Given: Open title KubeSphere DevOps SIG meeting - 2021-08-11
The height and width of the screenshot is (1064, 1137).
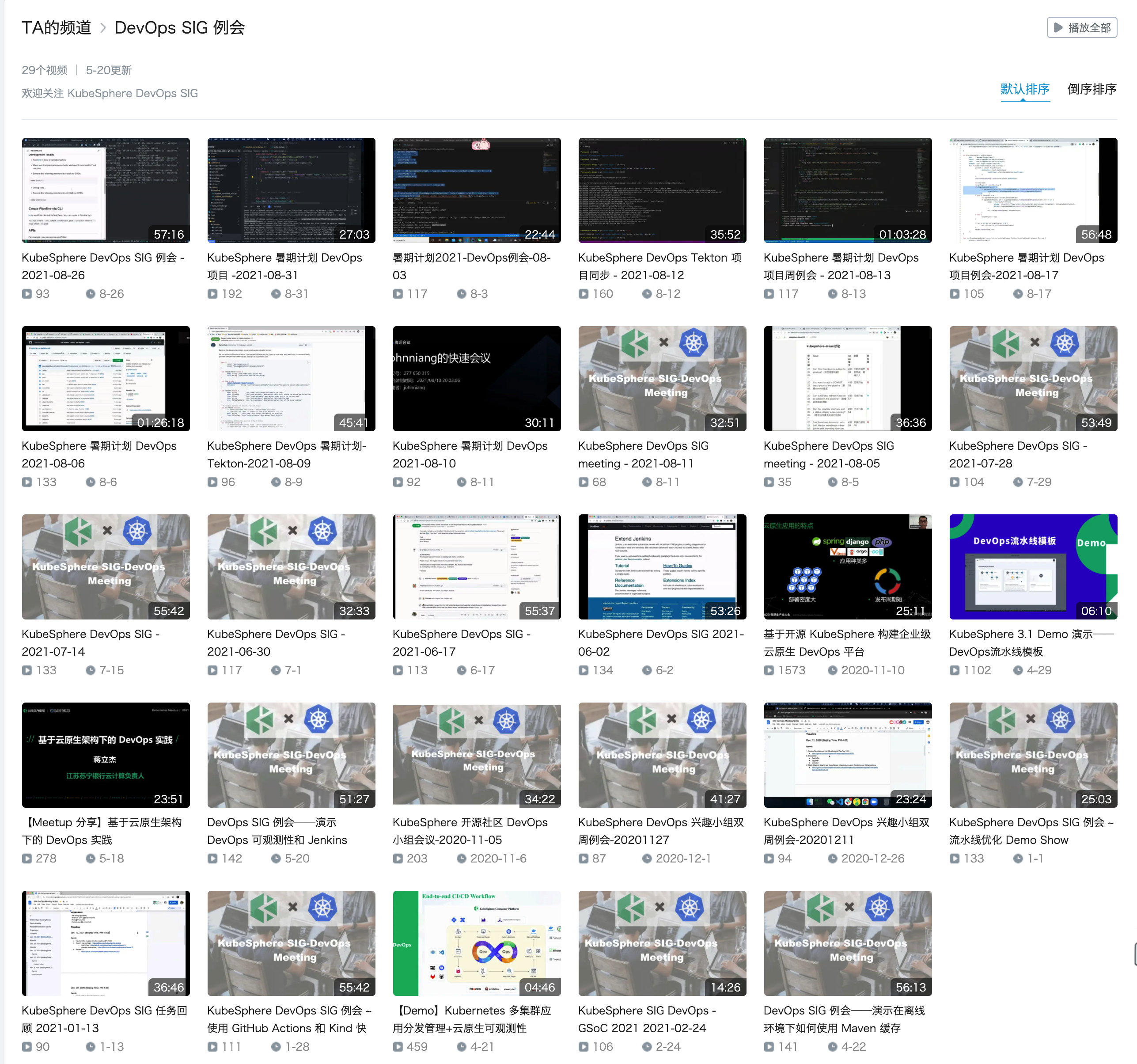Looking at the screenshot, I should point(643,454).
